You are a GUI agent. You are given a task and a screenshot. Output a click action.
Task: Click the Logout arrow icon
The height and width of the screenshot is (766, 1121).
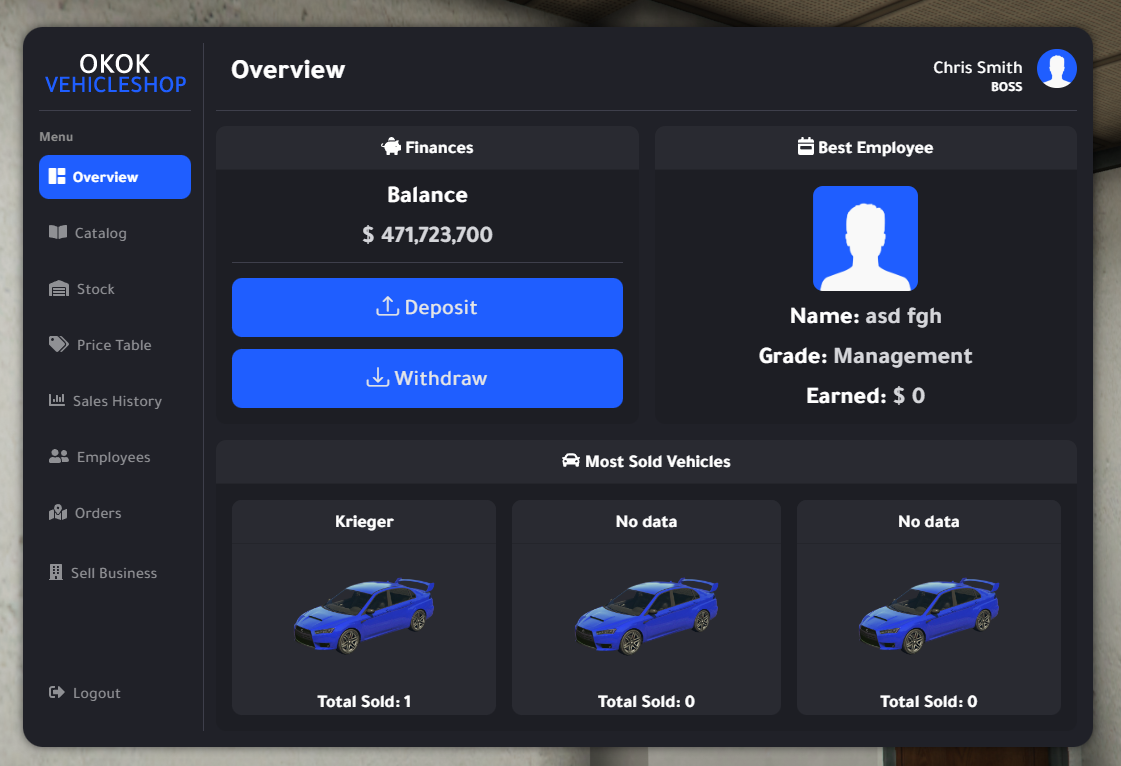pos(57,693)
